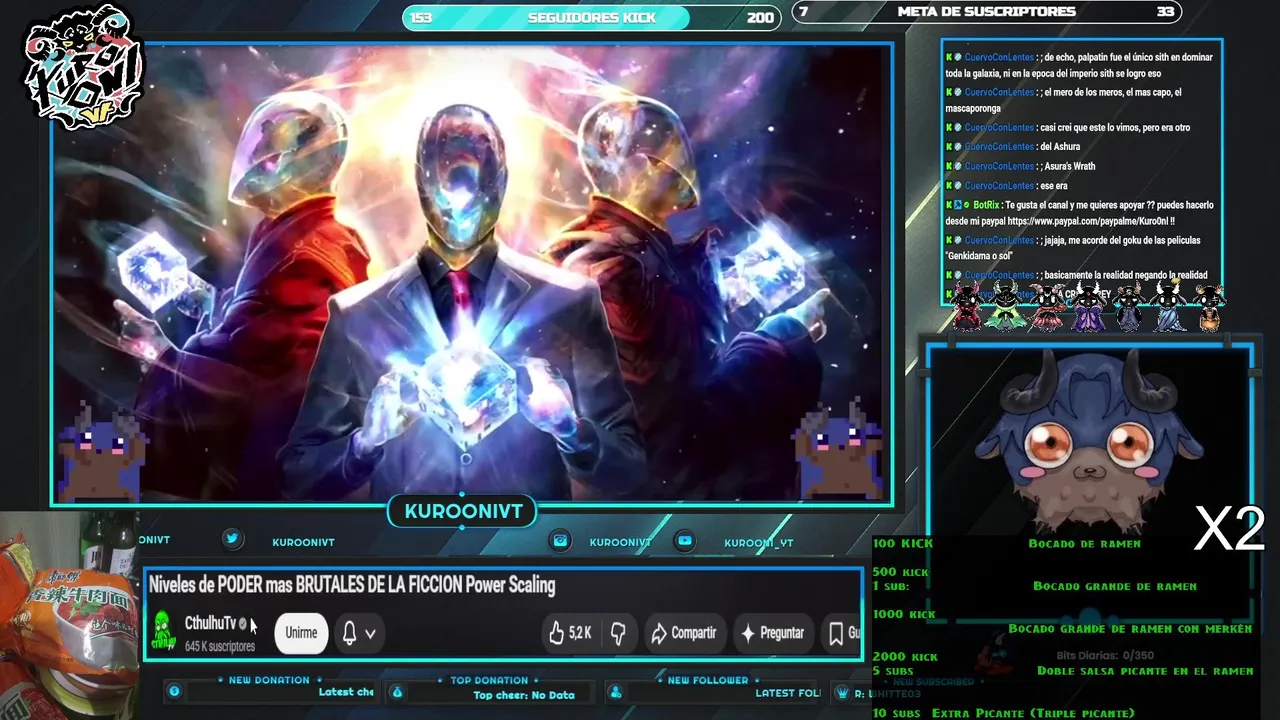Click the blue horned VTuber avatar
1280x720 pixels.
[x=1089, y=441]
